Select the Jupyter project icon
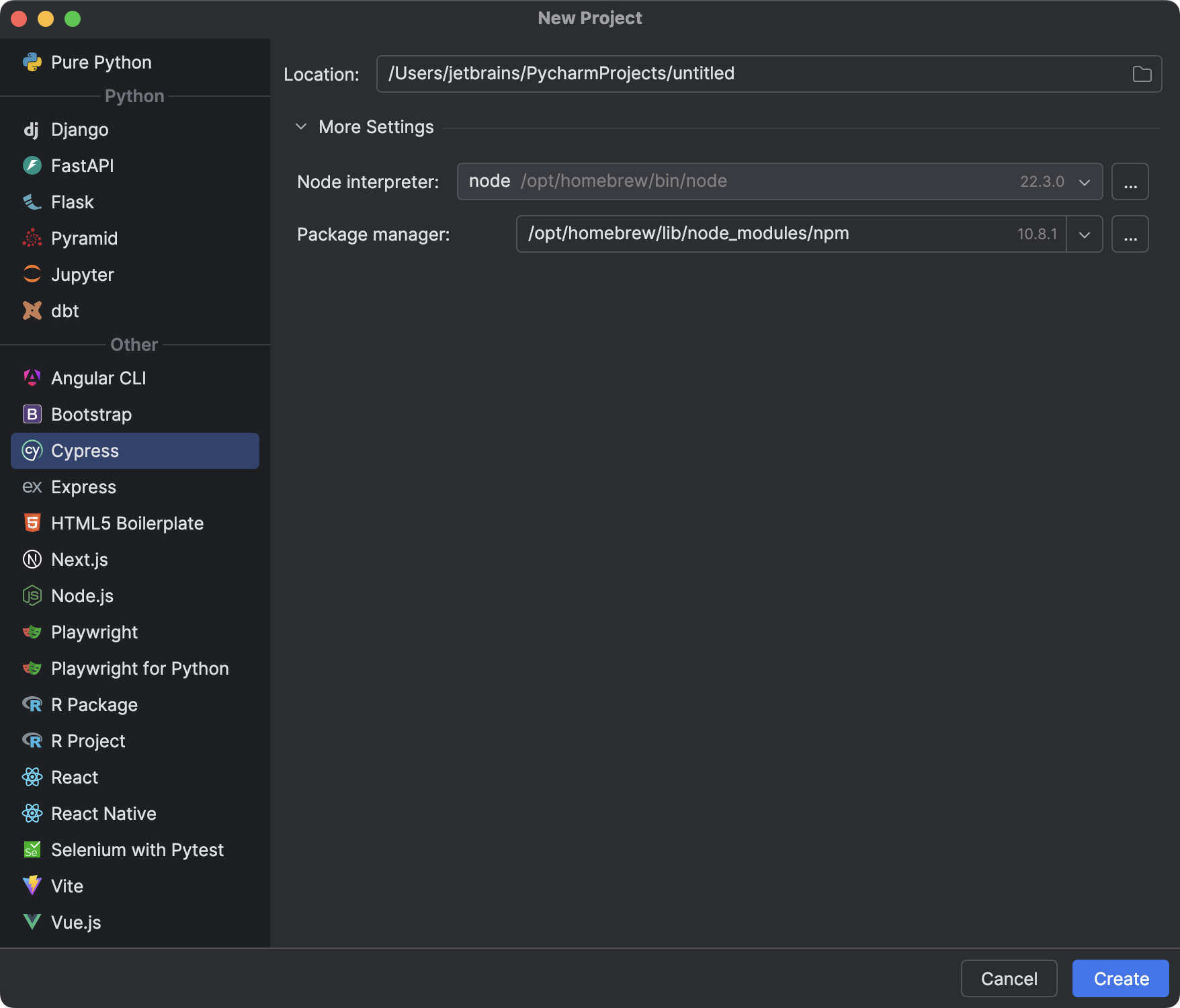This screenshot has width=1180, height=1008. [x=32, y=274]
